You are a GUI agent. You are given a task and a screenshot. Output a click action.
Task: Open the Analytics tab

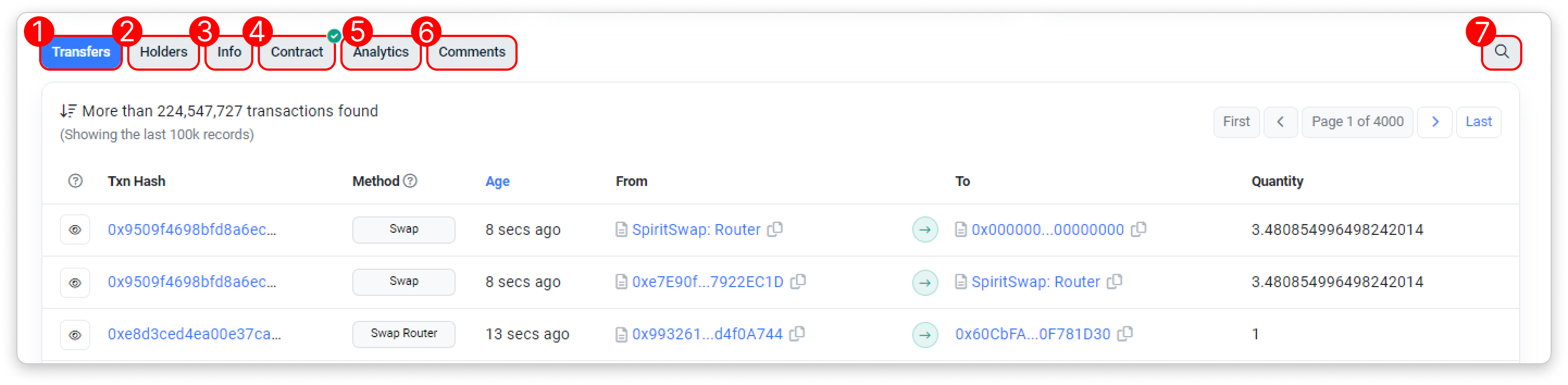coord(381,52)
